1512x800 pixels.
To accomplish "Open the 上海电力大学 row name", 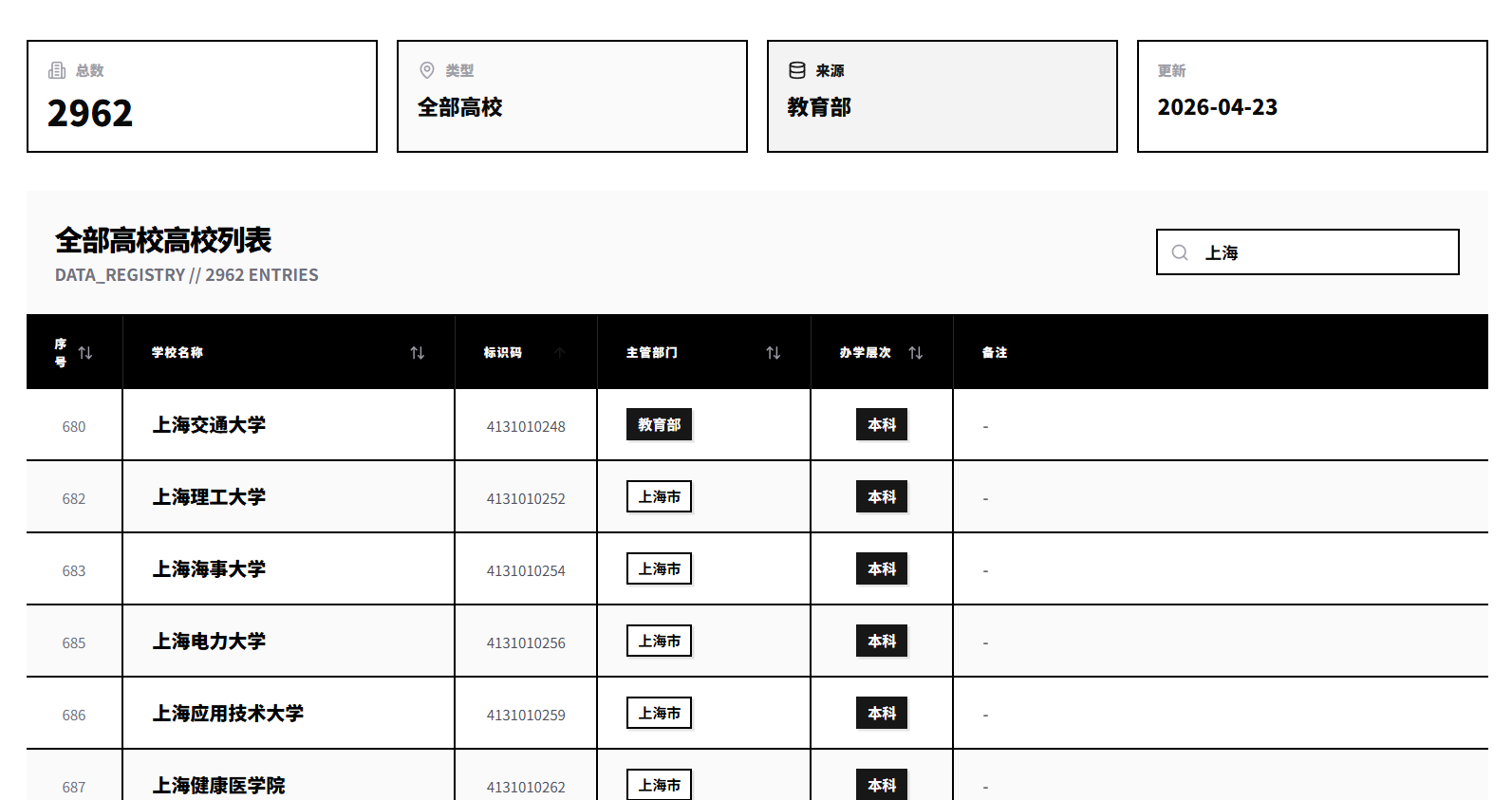I will pos(209,642).
